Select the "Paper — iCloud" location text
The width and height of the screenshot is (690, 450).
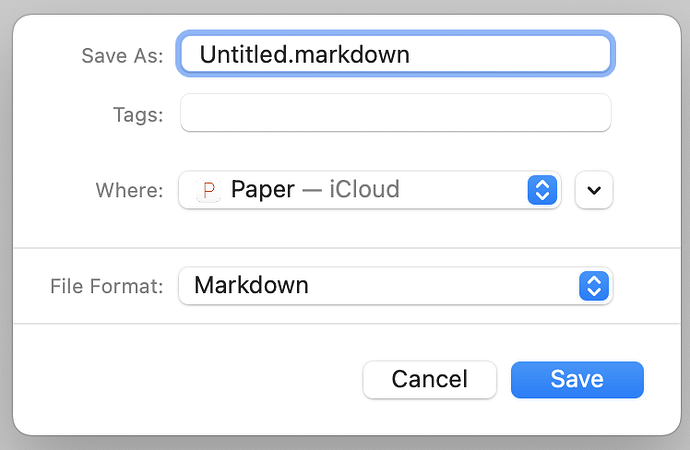(314, 189)
